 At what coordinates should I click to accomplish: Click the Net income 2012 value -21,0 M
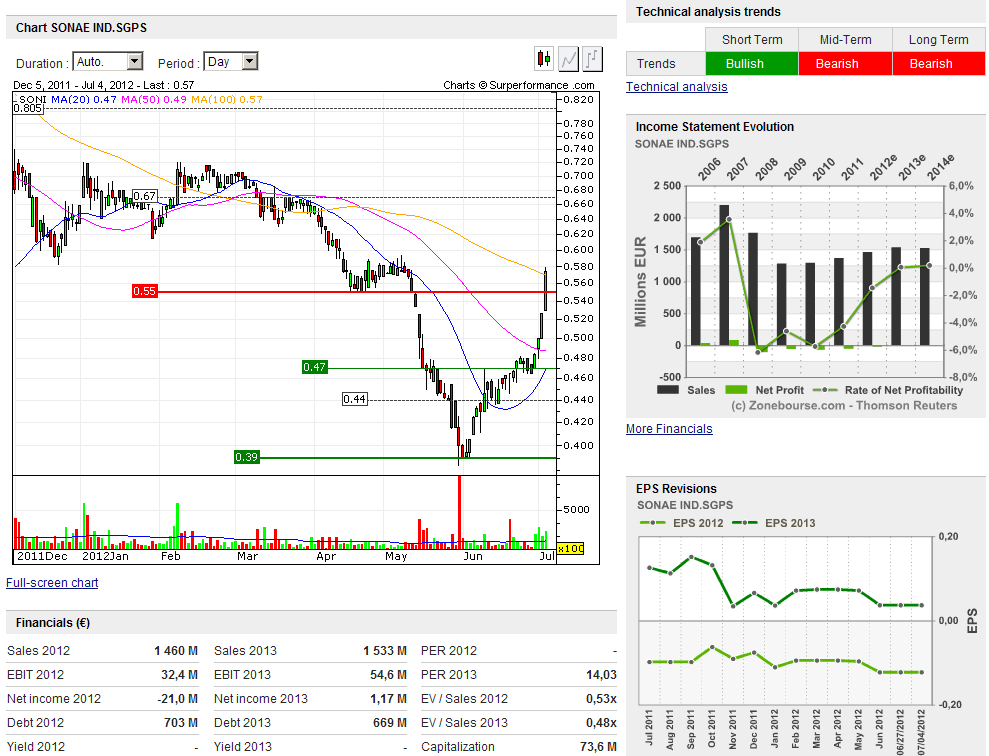coord(177,699)
